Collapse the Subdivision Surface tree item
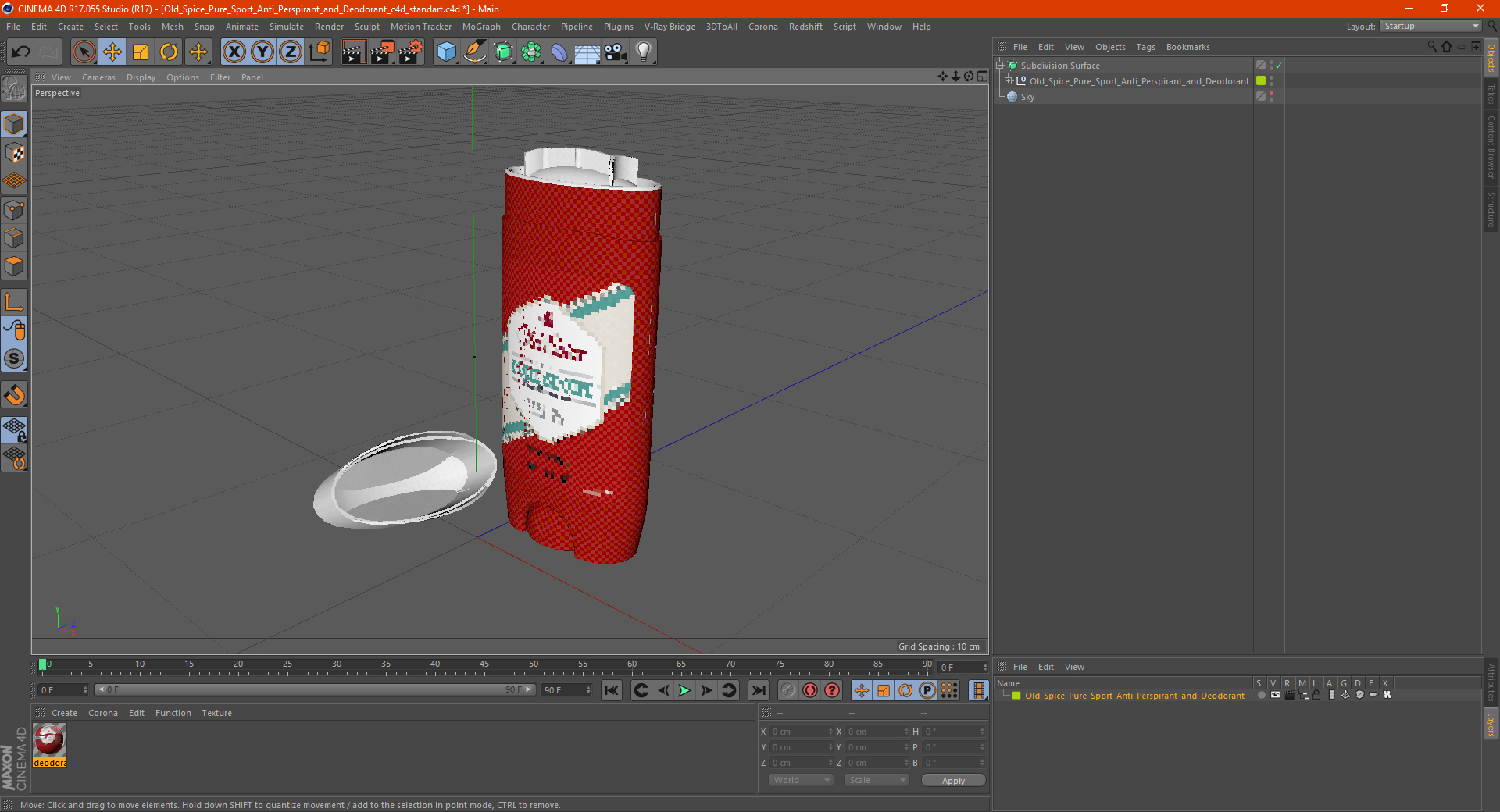Screen dimensions: 1500x812 1000,66
